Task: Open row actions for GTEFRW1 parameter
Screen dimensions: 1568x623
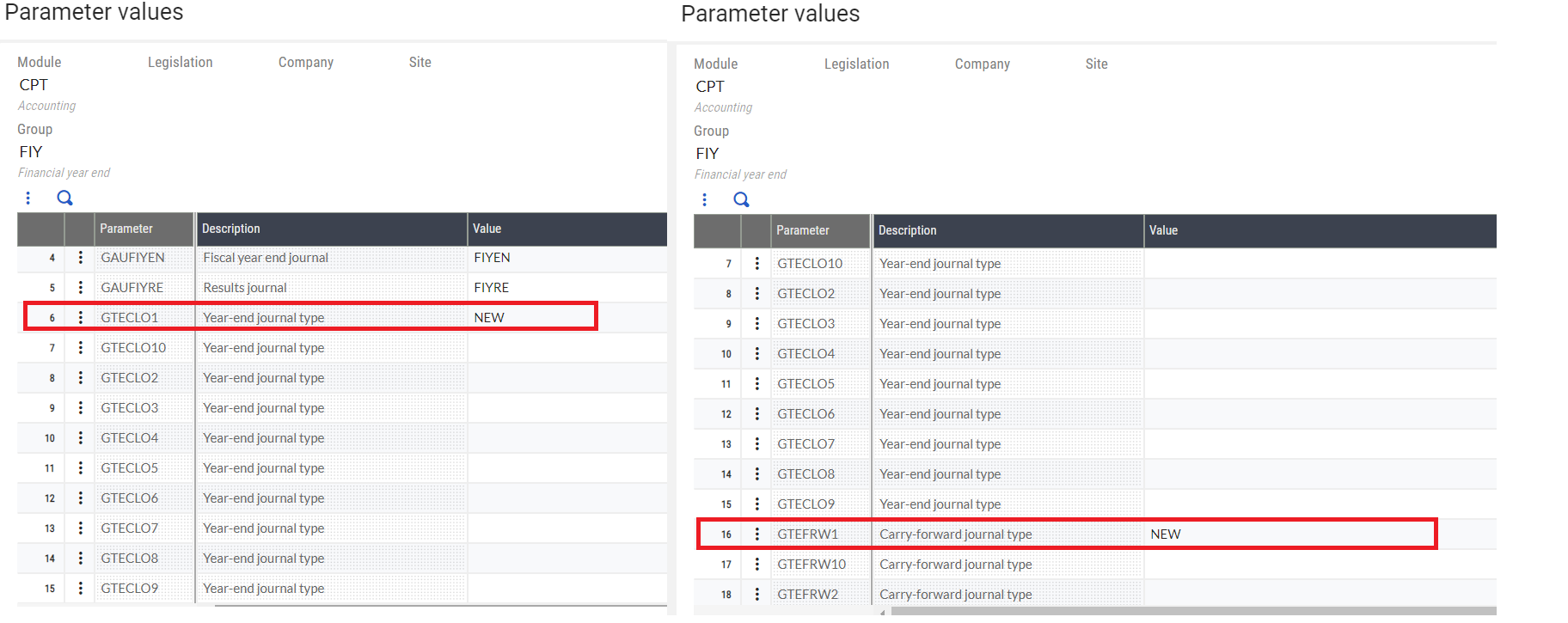Action: [x=756, y=534]
